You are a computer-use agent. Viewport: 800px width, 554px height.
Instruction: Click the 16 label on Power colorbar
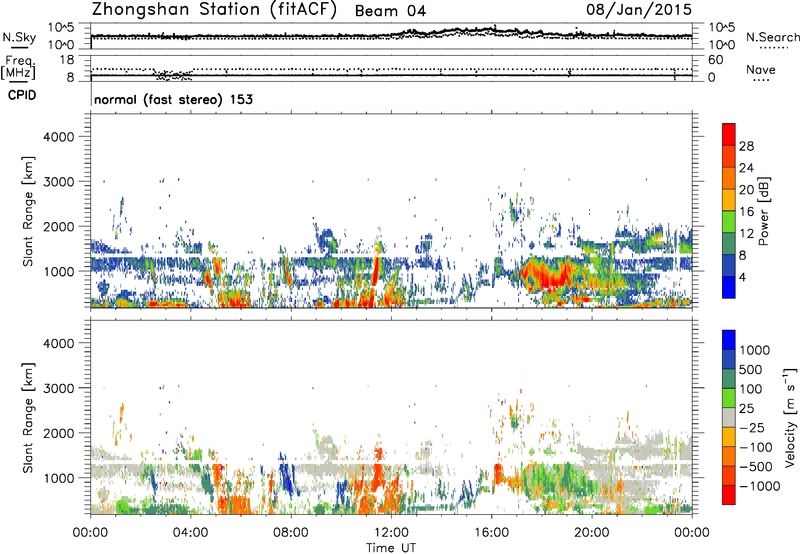click(746, 212)
